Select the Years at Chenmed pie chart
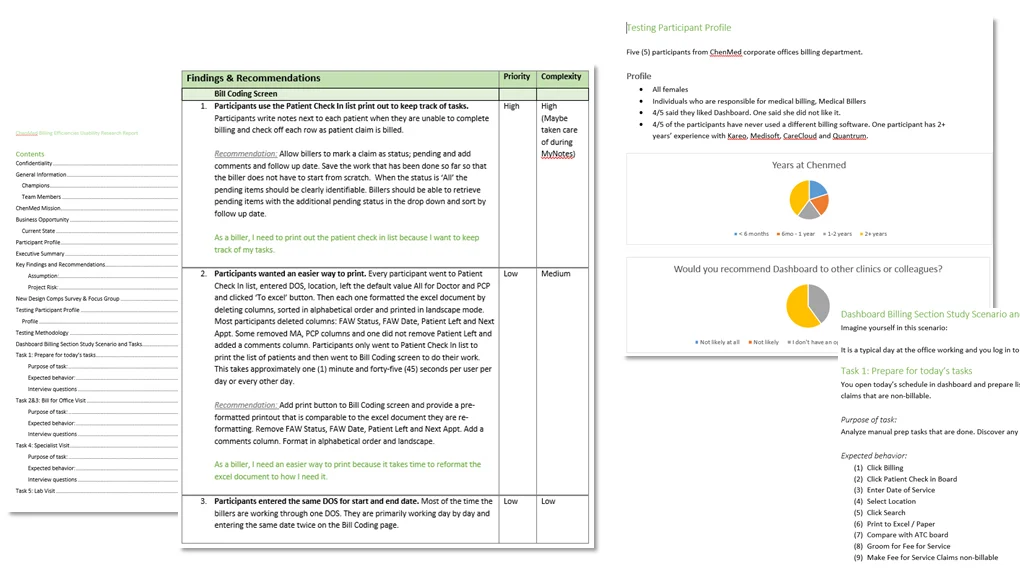The width and height of the screenshot is (1020, 574). coord(809,199)
